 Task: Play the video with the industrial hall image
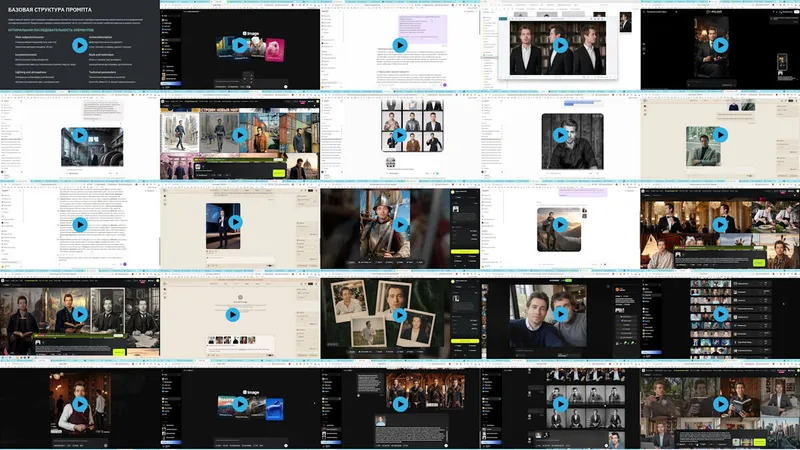(80, 135)
